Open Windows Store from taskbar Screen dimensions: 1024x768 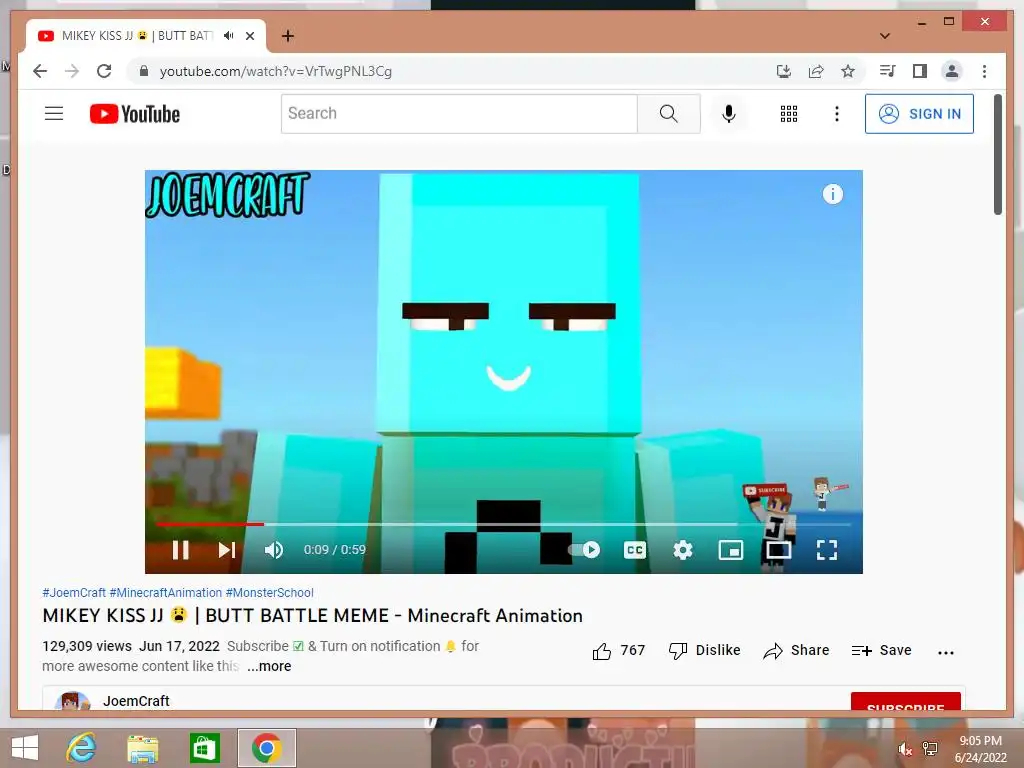(x=204, y=748)
